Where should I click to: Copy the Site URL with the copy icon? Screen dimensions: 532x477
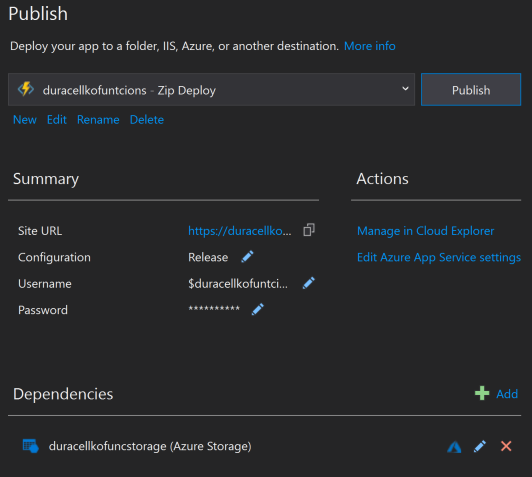[x=309, y=230]
